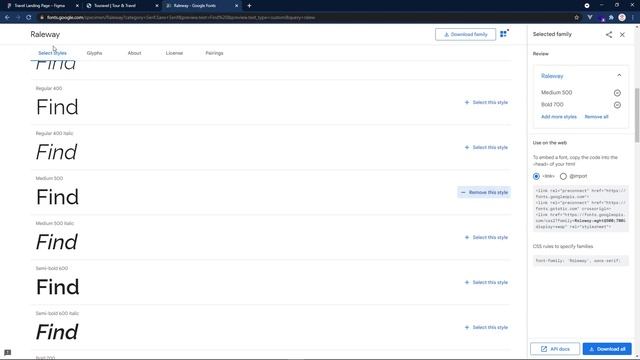The width and height of the screenshot is (640, 360).
Task: Remove the Medium 500 style
Action: (x=484, y=192)
